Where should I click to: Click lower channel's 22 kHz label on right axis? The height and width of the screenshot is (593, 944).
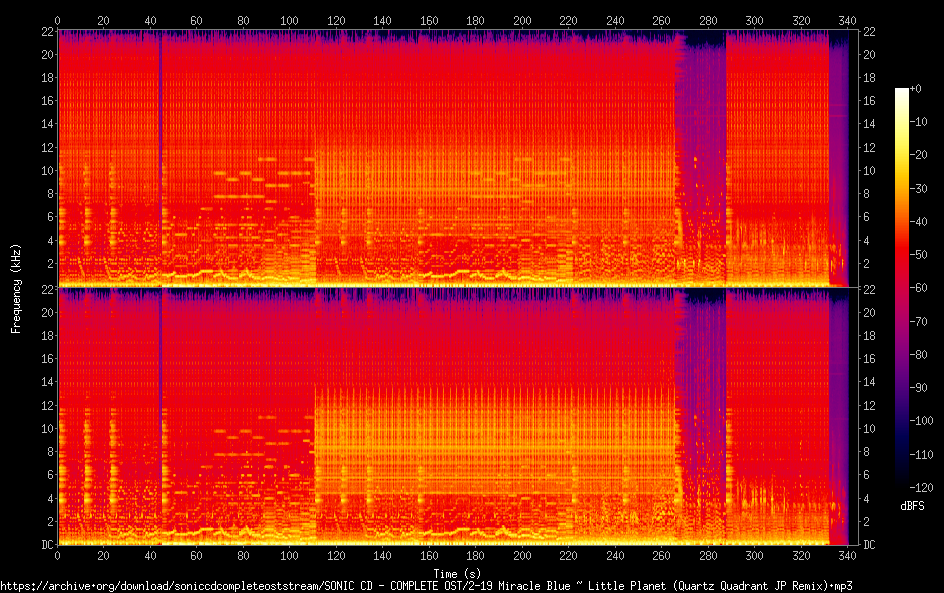pos(869,289)
